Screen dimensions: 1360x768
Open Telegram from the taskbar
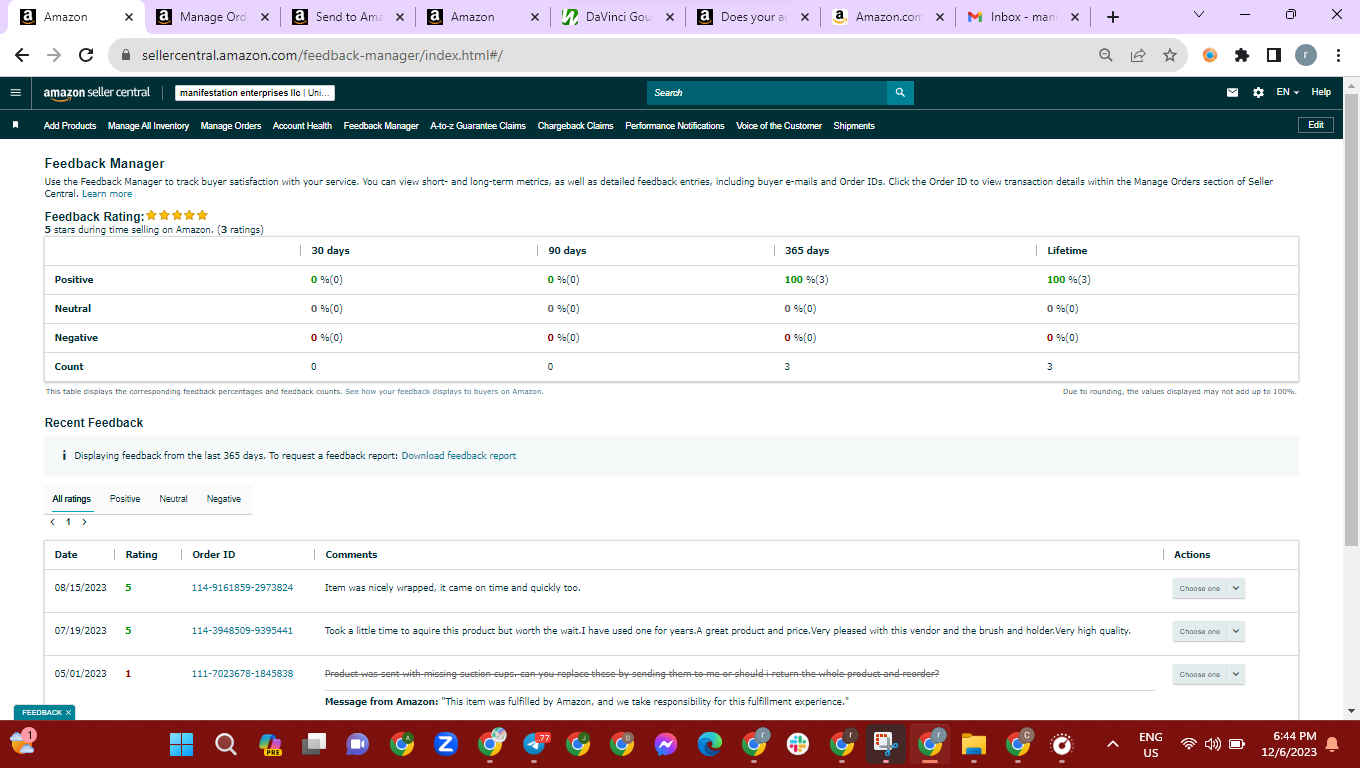pyautogui.click(x=534, y=744)
